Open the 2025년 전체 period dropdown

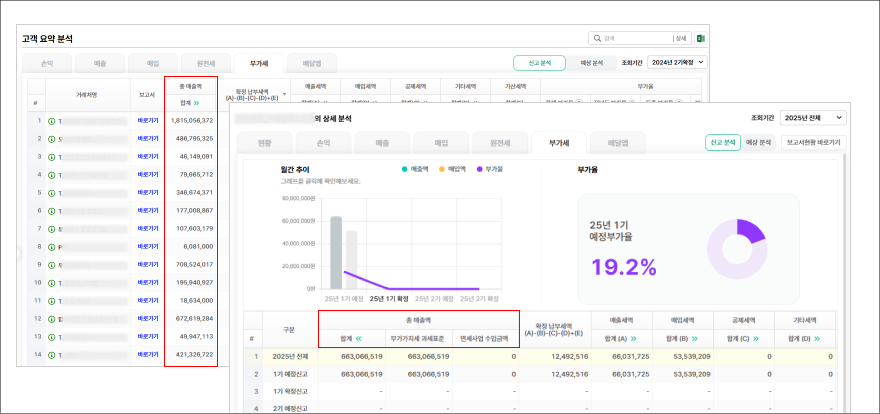pos(812,118)
